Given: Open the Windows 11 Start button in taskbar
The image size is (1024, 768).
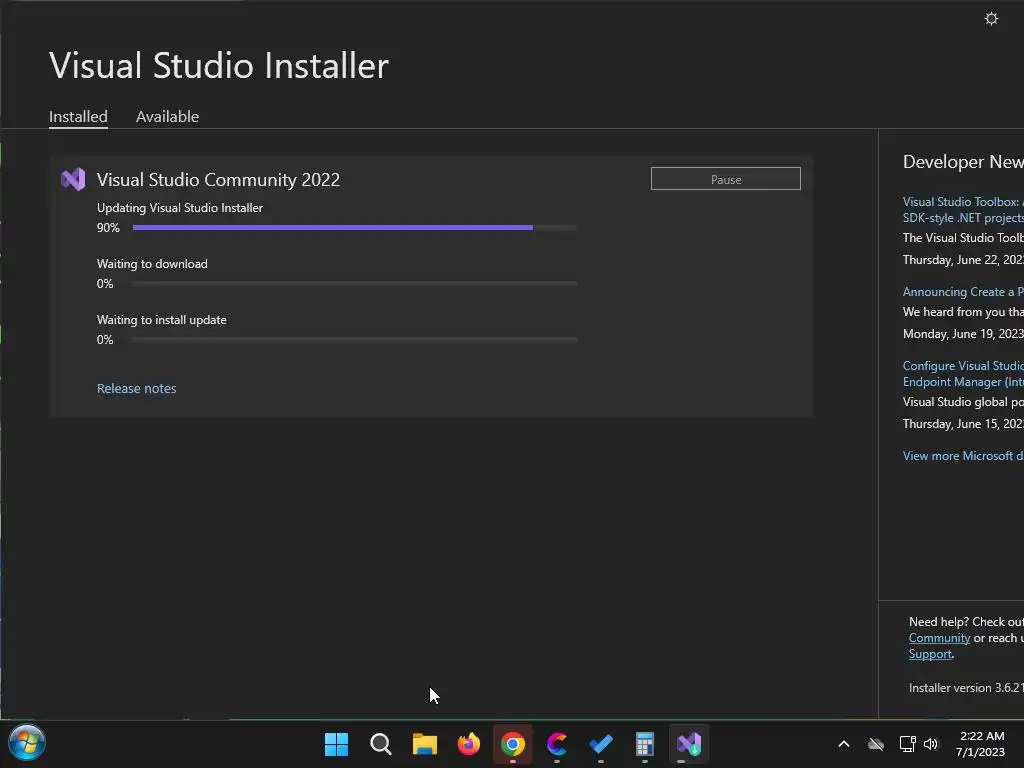Looking at the screenshot, I should click(x=336, y=744).
